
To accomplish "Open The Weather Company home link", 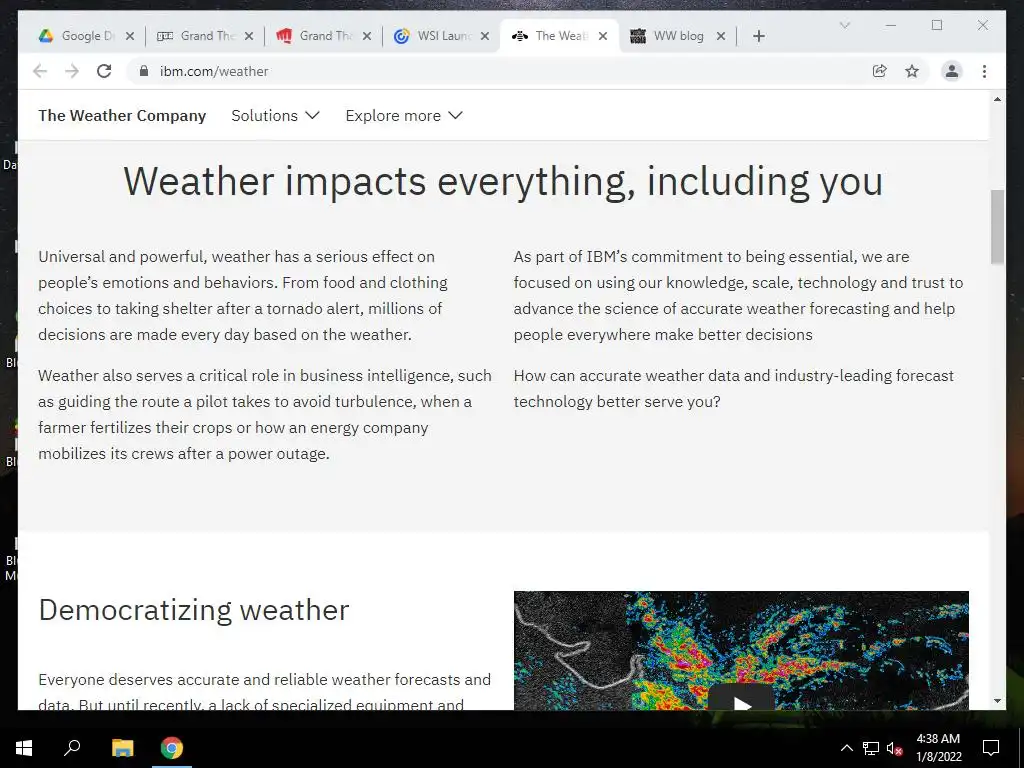I will (122, 116).
